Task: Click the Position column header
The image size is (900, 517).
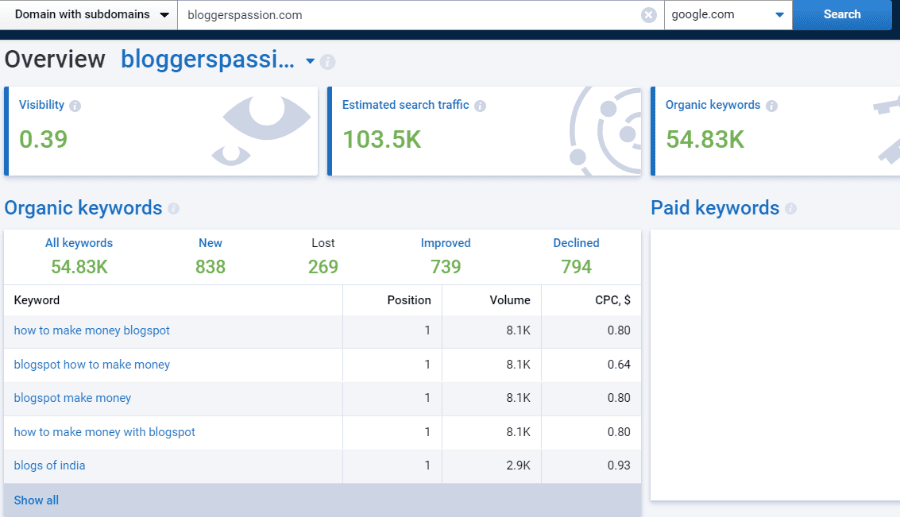Action: [x=409, y=300]
